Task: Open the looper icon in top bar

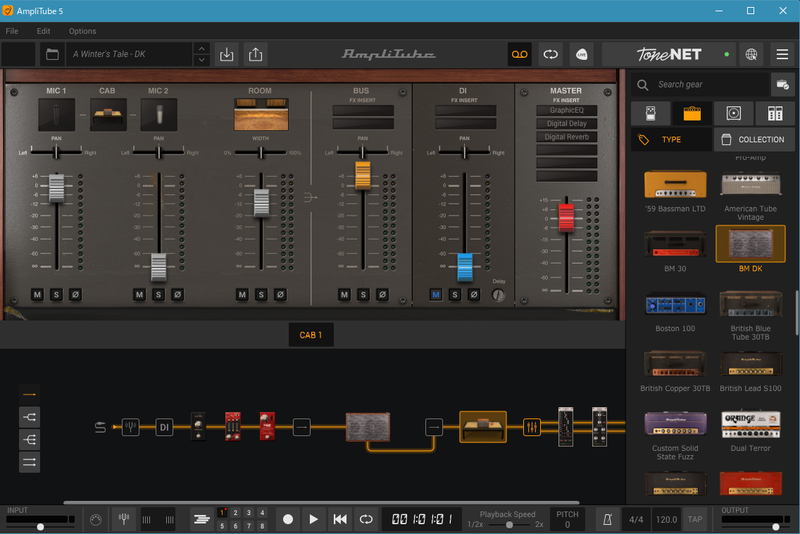Action: 551,54
